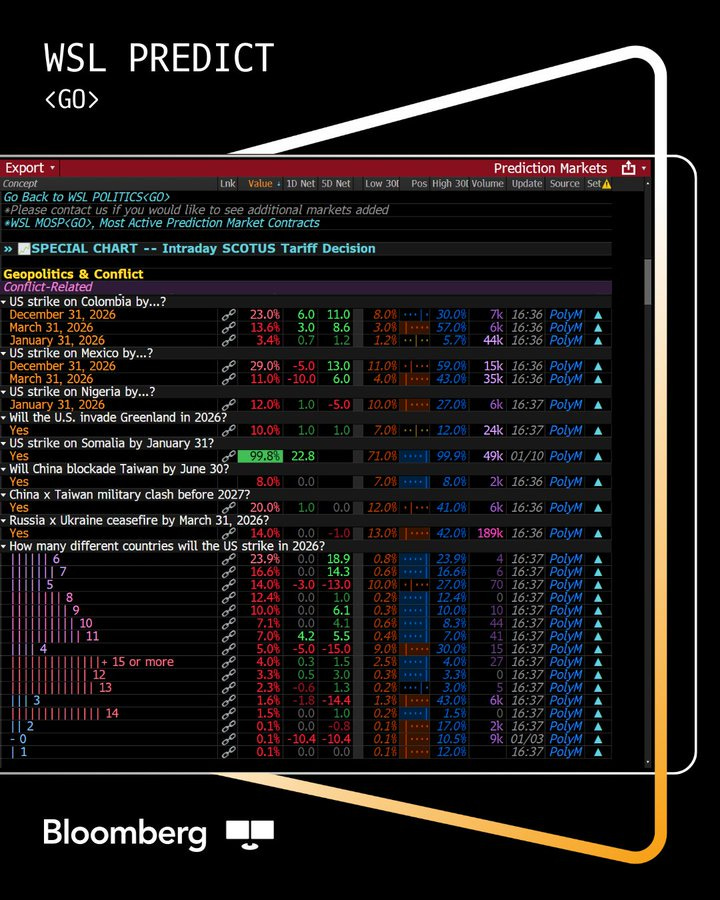Image resolution: width=720 pixels, height=900 pixels.
Task: Click link icon for 6 countries row
Action: (x=229, y=558)
